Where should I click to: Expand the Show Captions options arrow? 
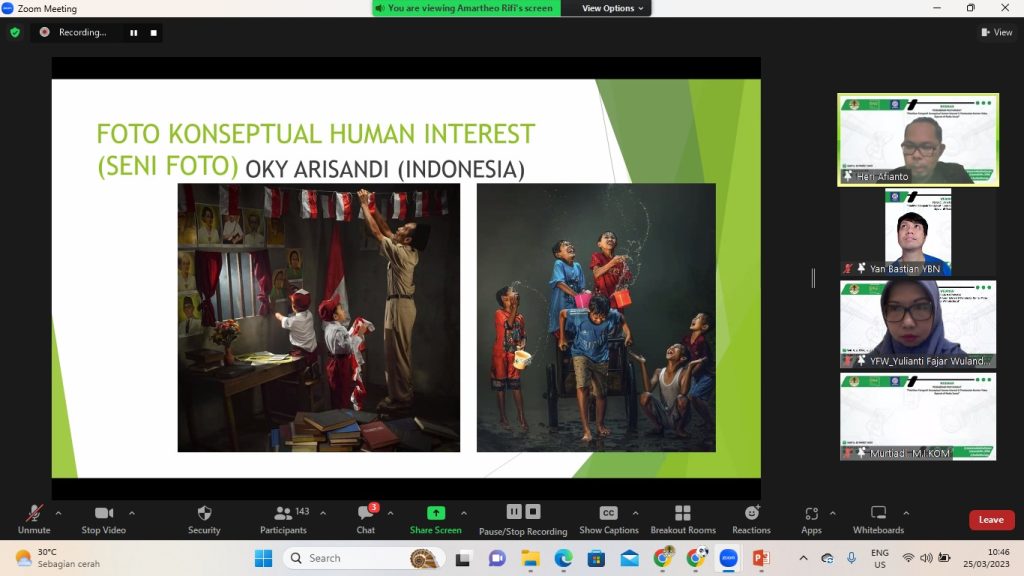[x=635, y=513]
